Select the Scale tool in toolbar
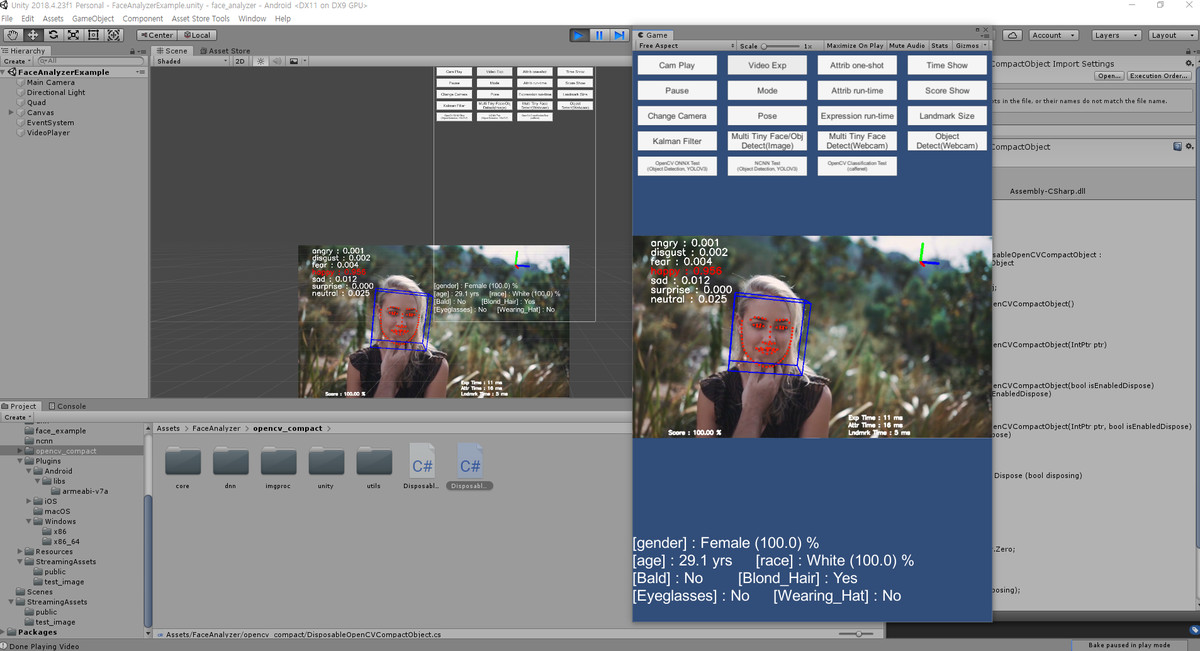The height and width of the screenshot is (651, 1200). coord(73,35)
